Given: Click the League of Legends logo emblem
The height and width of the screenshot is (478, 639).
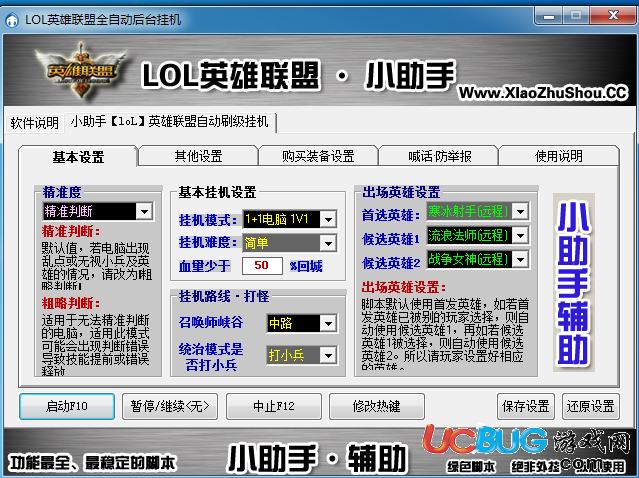Looking at the screenshot, I should click(81, 71).
